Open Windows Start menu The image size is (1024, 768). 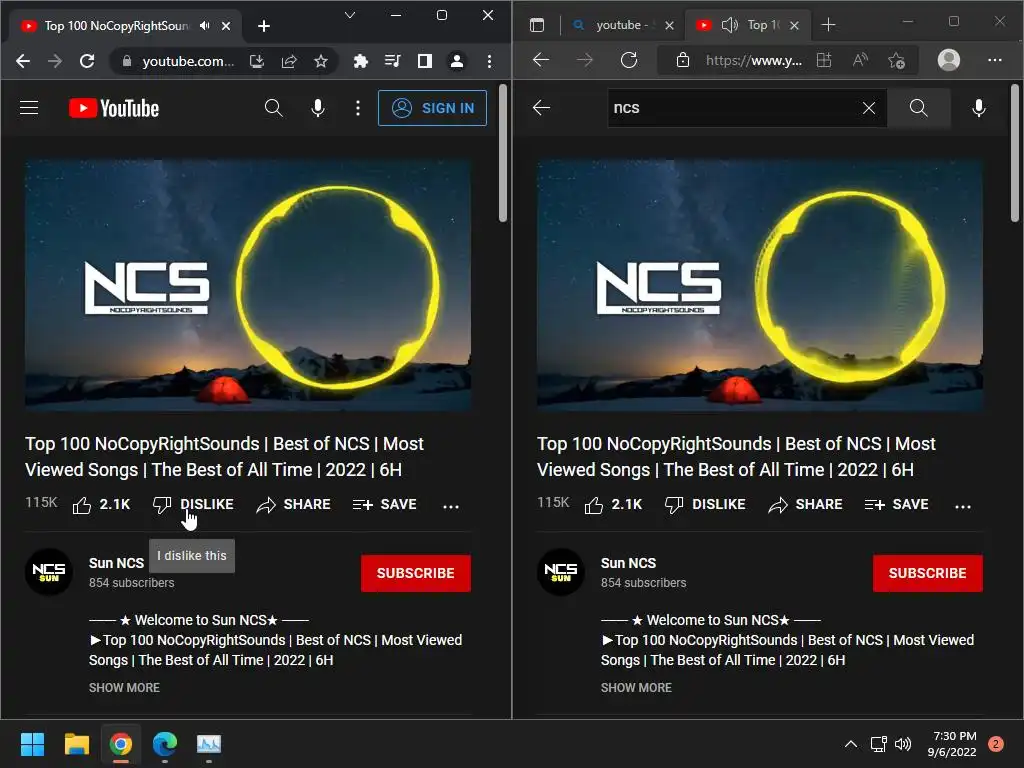click(32, 744)
